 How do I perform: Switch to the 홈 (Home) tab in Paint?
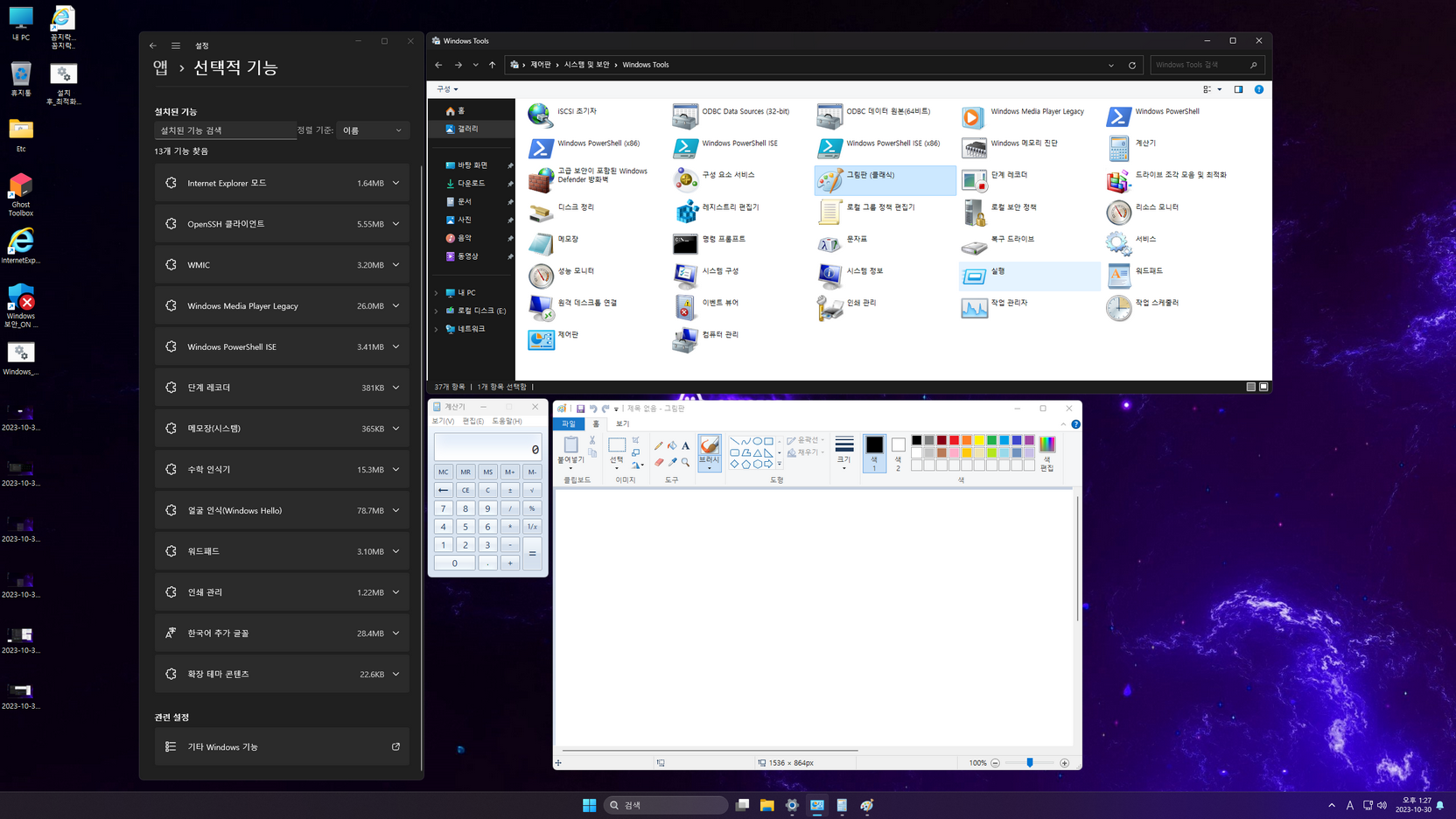[x=596, y=423]
